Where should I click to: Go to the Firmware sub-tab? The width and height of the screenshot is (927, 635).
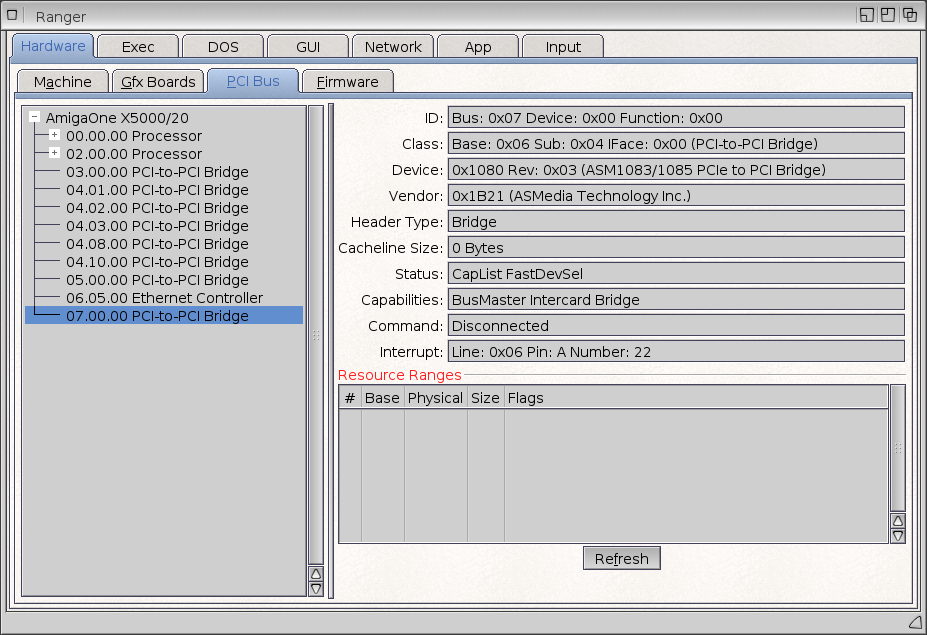[347, 82]
